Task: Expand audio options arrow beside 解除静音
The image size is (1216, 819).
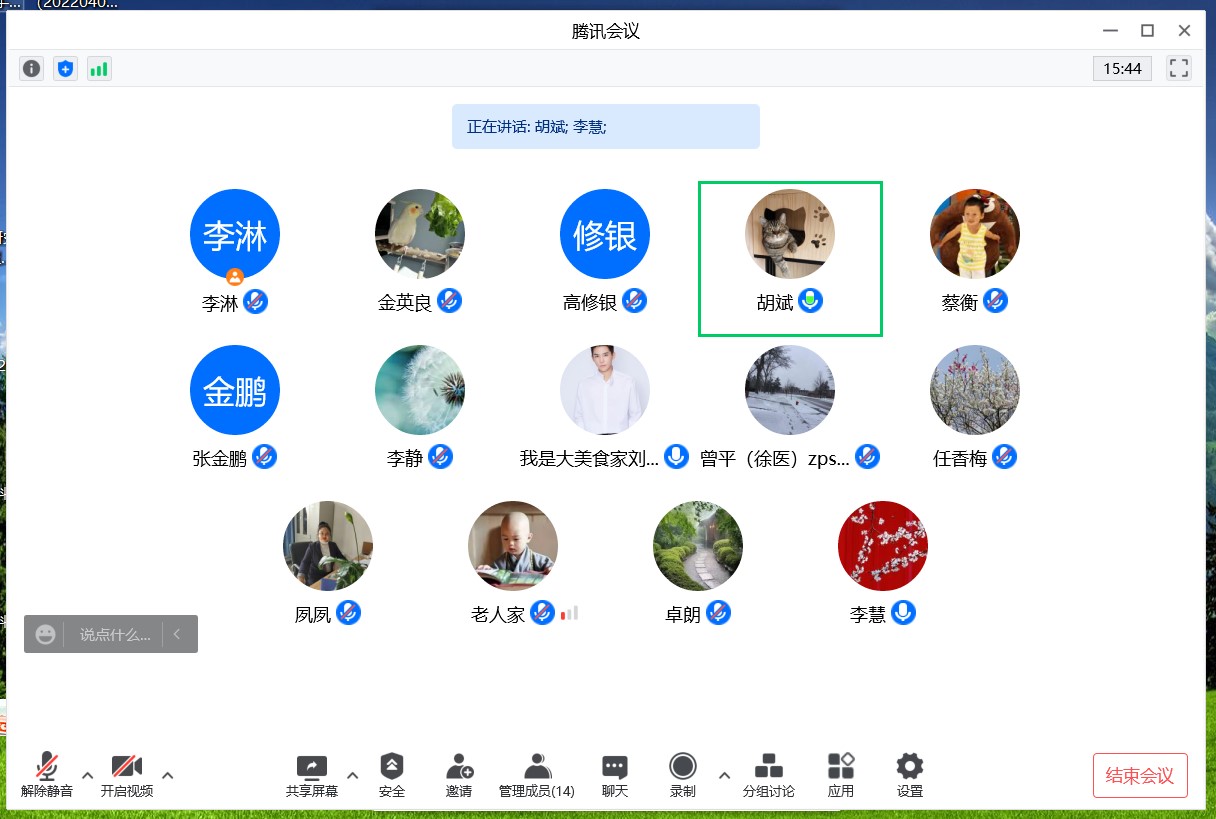Action: click(87, 774)
